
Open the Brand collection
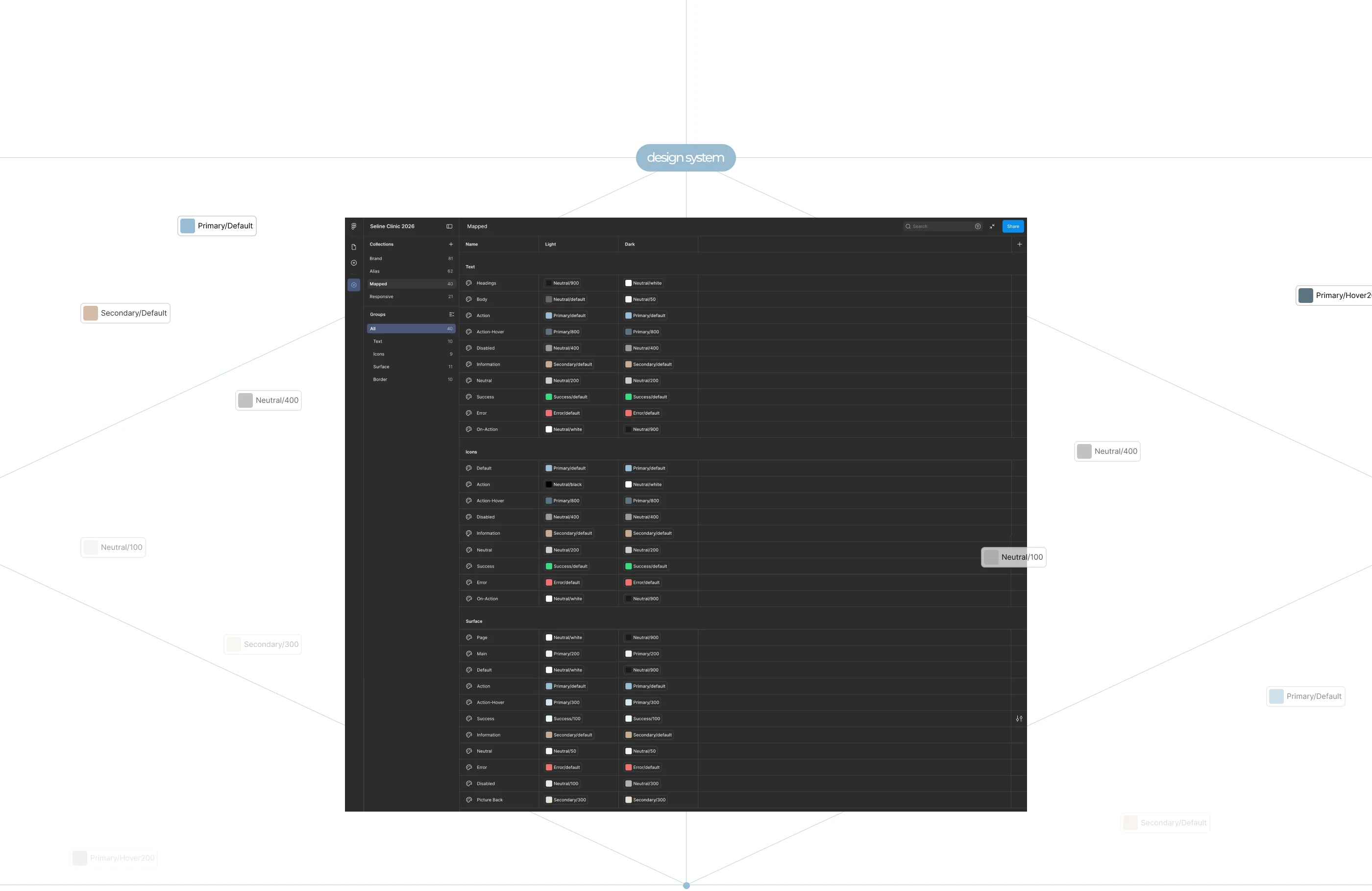(411, 258)
